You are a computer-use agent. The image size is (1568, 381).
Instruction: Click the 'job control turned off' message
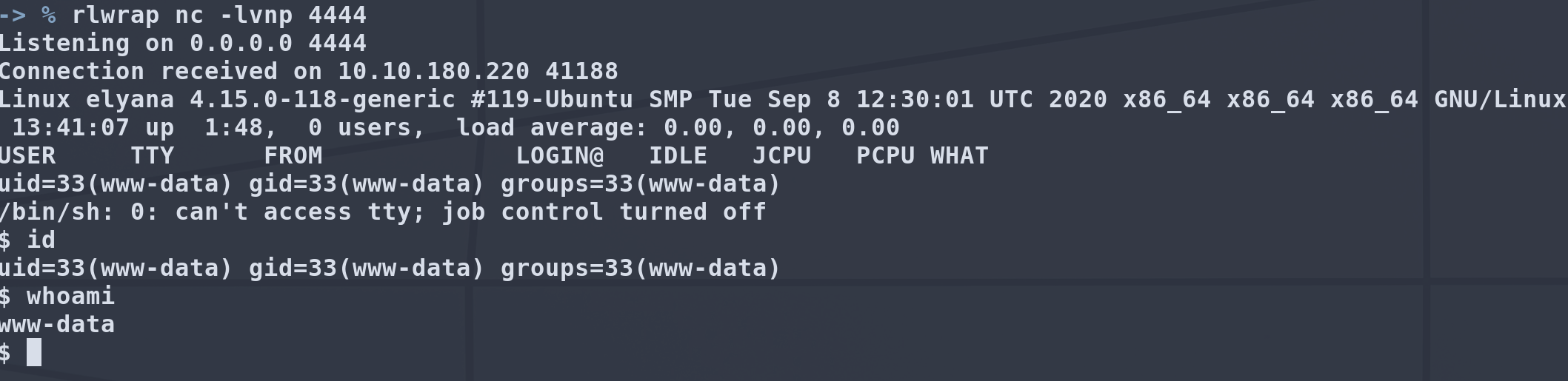coord(604,212)
